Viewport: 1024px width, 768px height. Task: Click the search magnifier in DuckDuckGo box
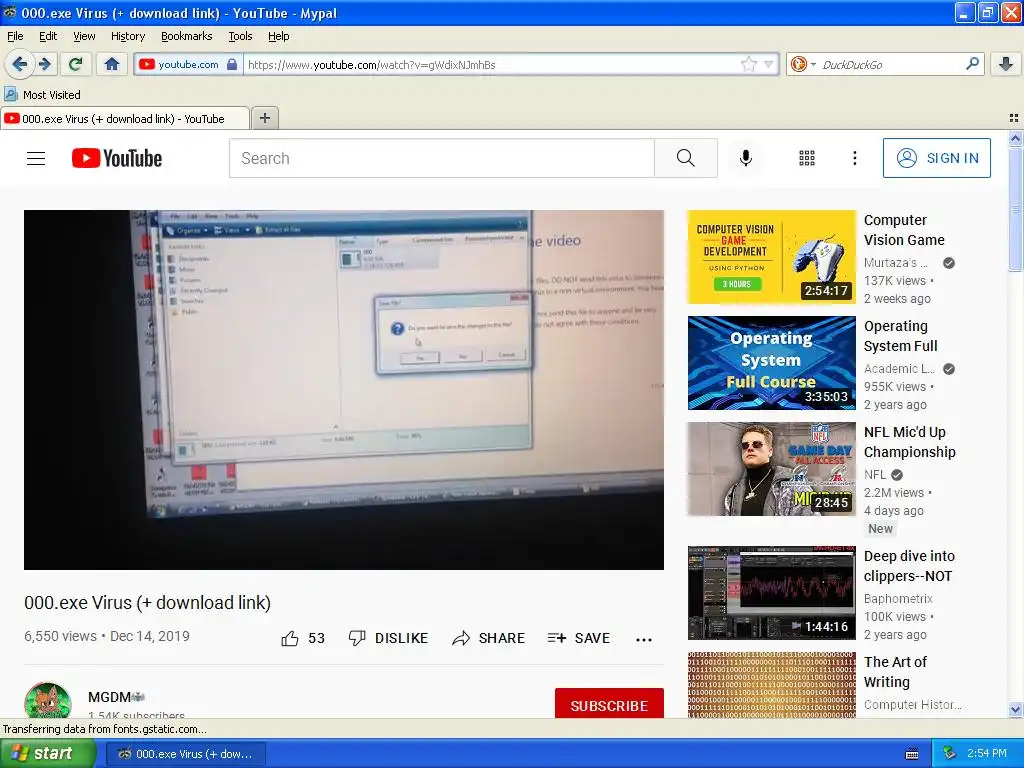(x=972, y=64)
